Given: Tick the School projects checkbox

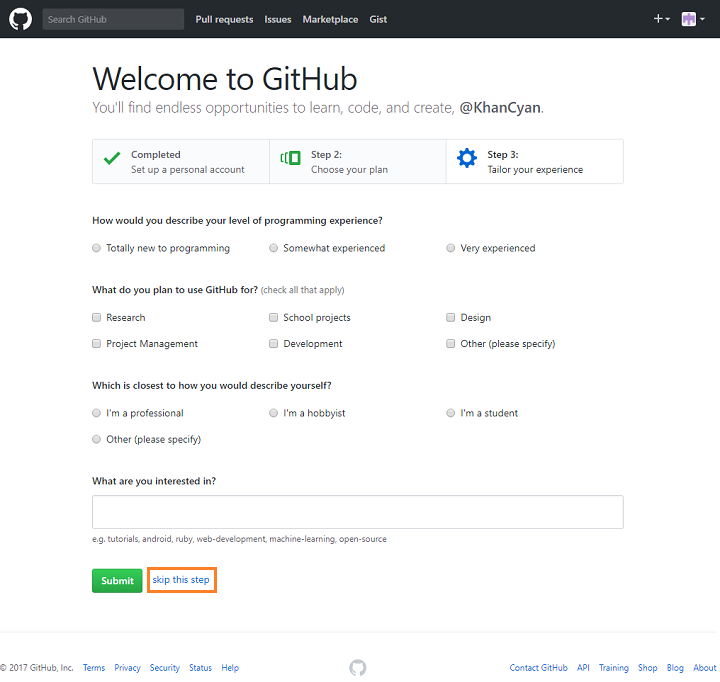Looking at the screenshot, I should coord(274,317).
